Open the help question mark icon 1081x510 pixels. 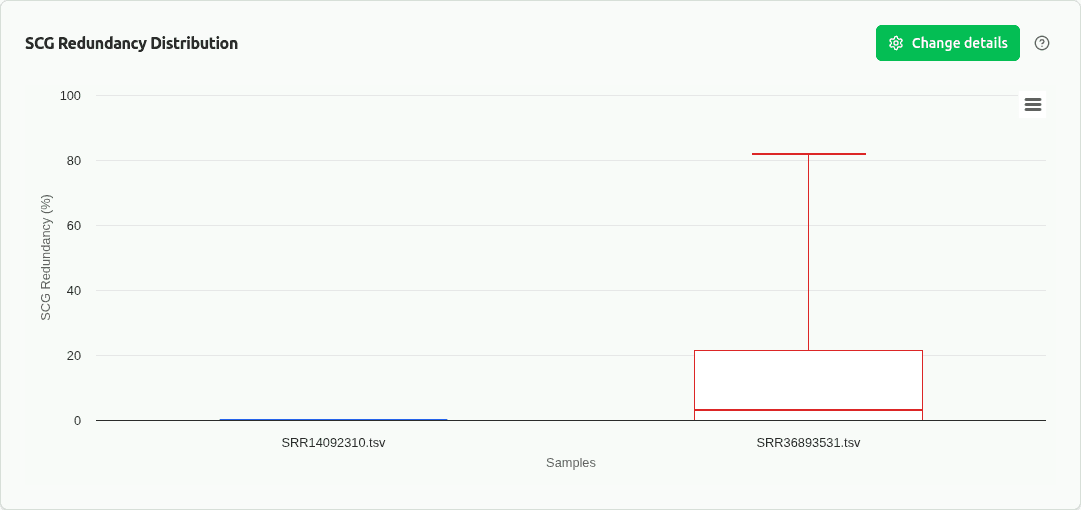pos(1042,43)
